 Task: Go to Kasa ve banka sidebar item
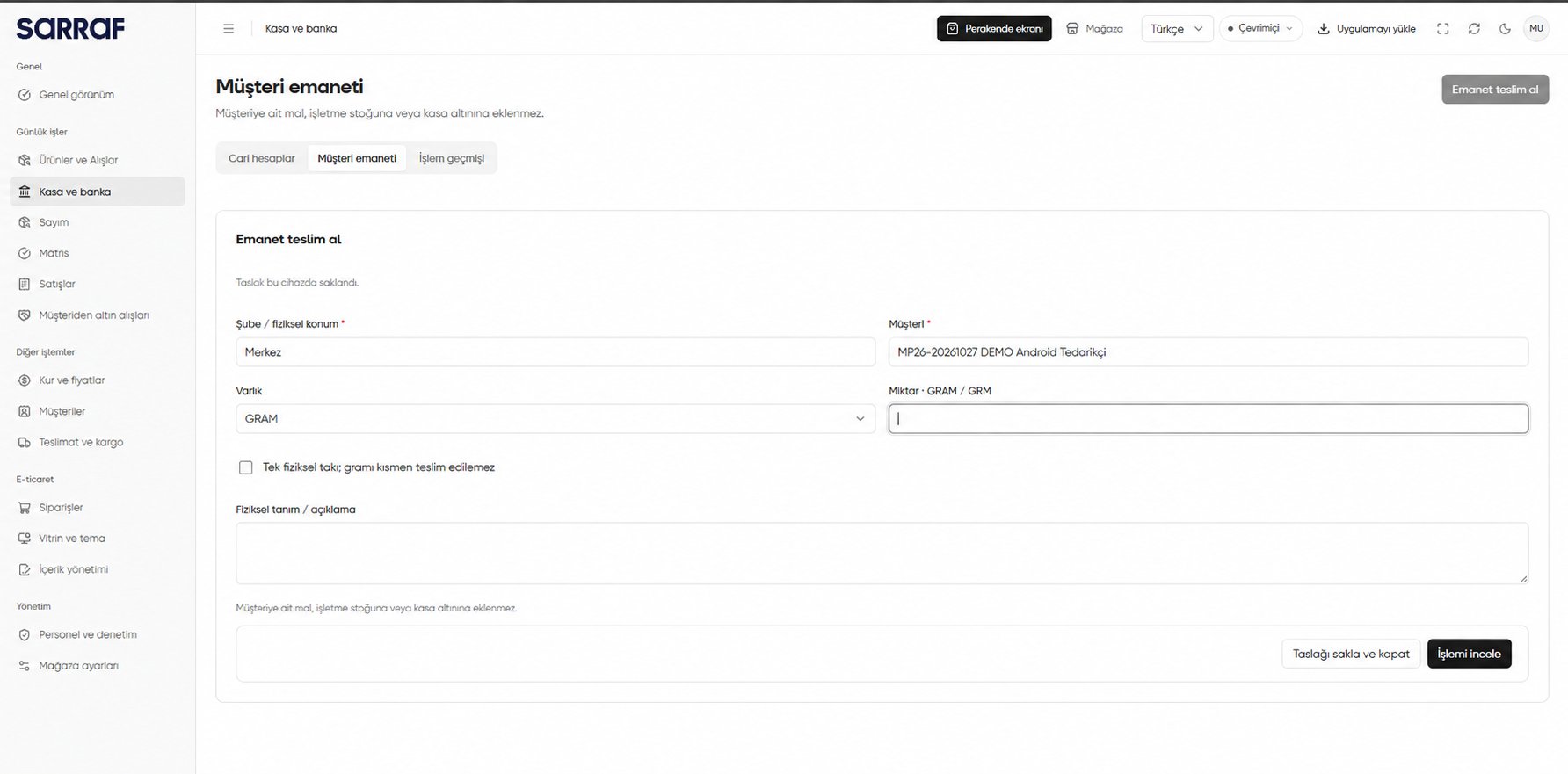pyautogui.click(x=98, y=192)
